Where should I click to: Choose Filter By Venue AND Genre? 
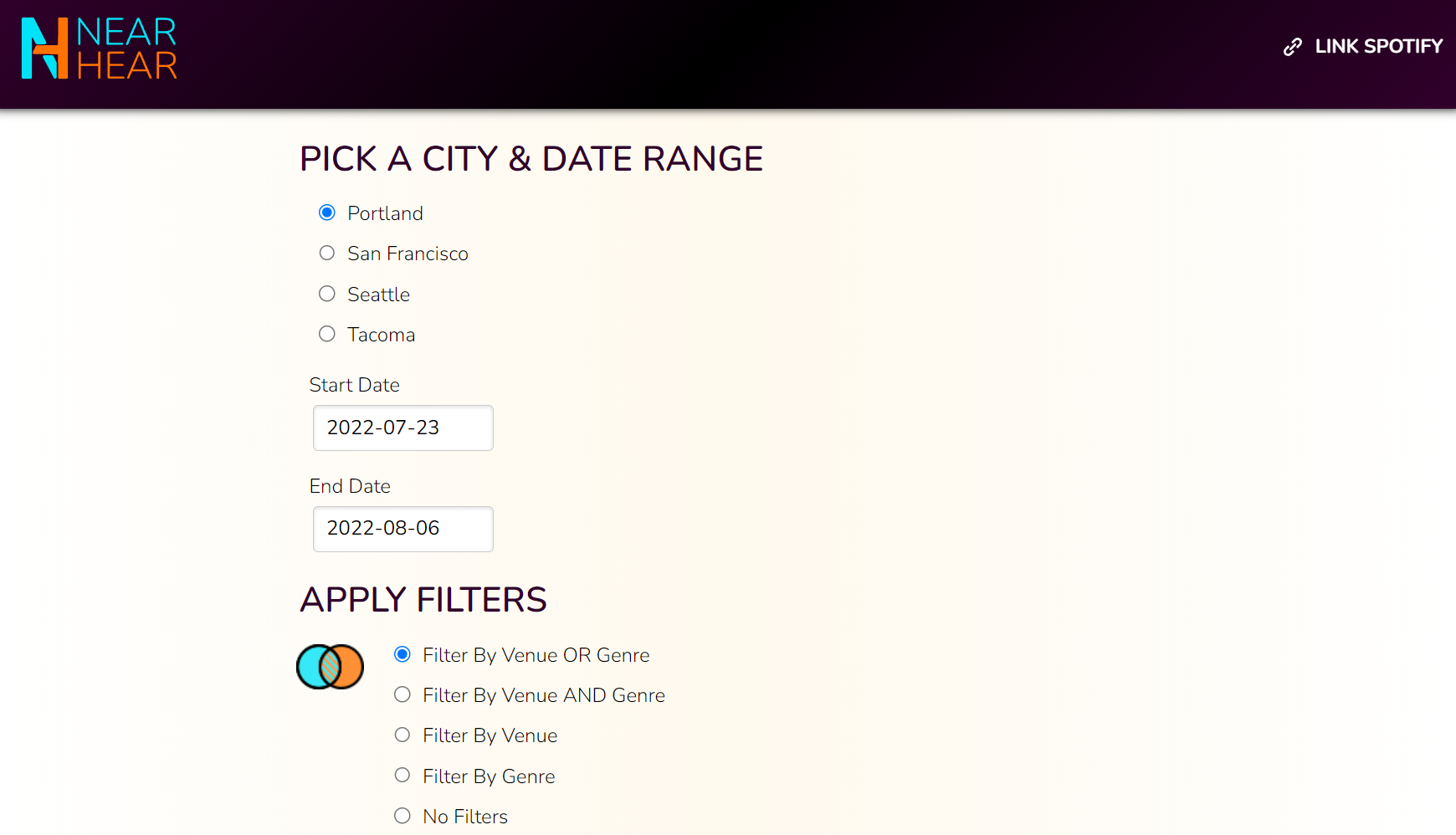tap(402, 694)
